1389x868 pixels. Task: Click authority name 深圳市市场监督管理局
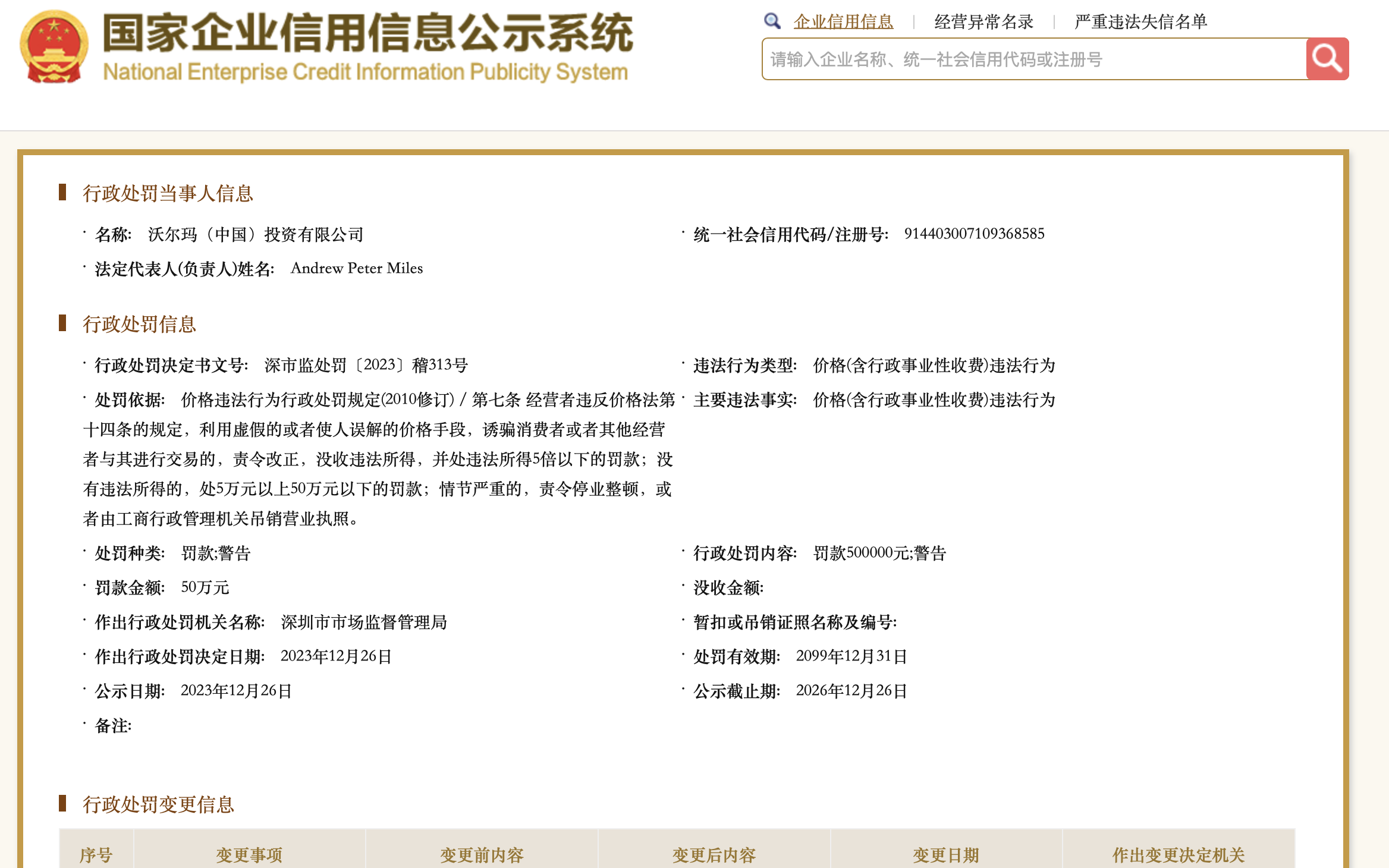[364, 622]
